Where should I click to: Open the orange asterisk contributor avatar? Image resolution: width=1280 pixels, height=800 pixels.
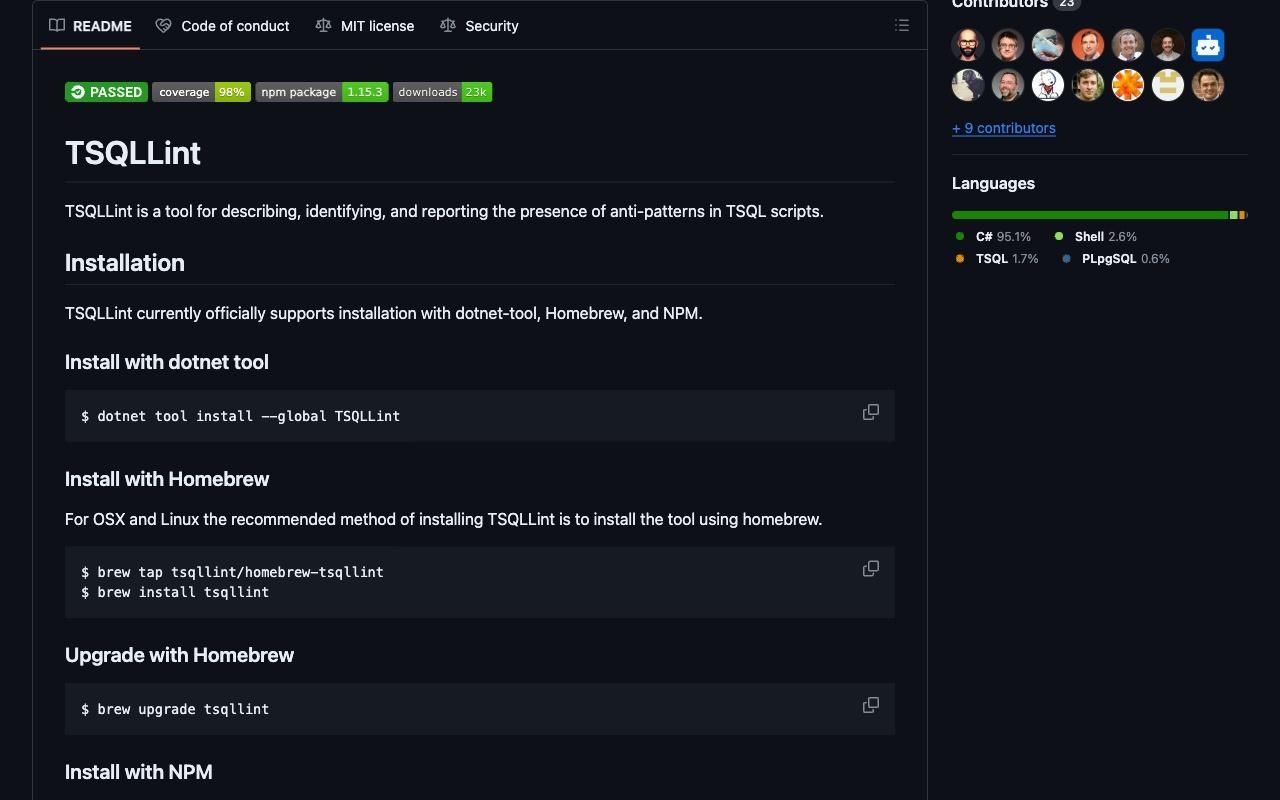tap(1128, 85)
